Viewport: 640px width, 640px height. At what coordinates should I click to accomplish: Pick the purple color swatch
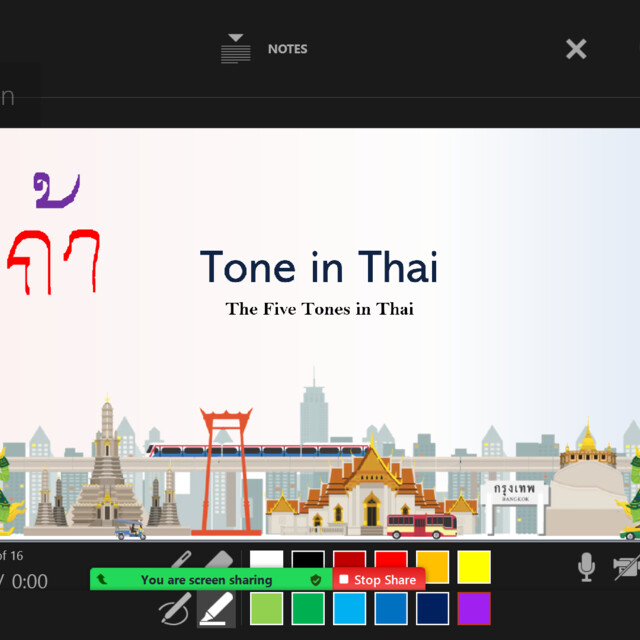pyautogui.click(x=474, y=609)
